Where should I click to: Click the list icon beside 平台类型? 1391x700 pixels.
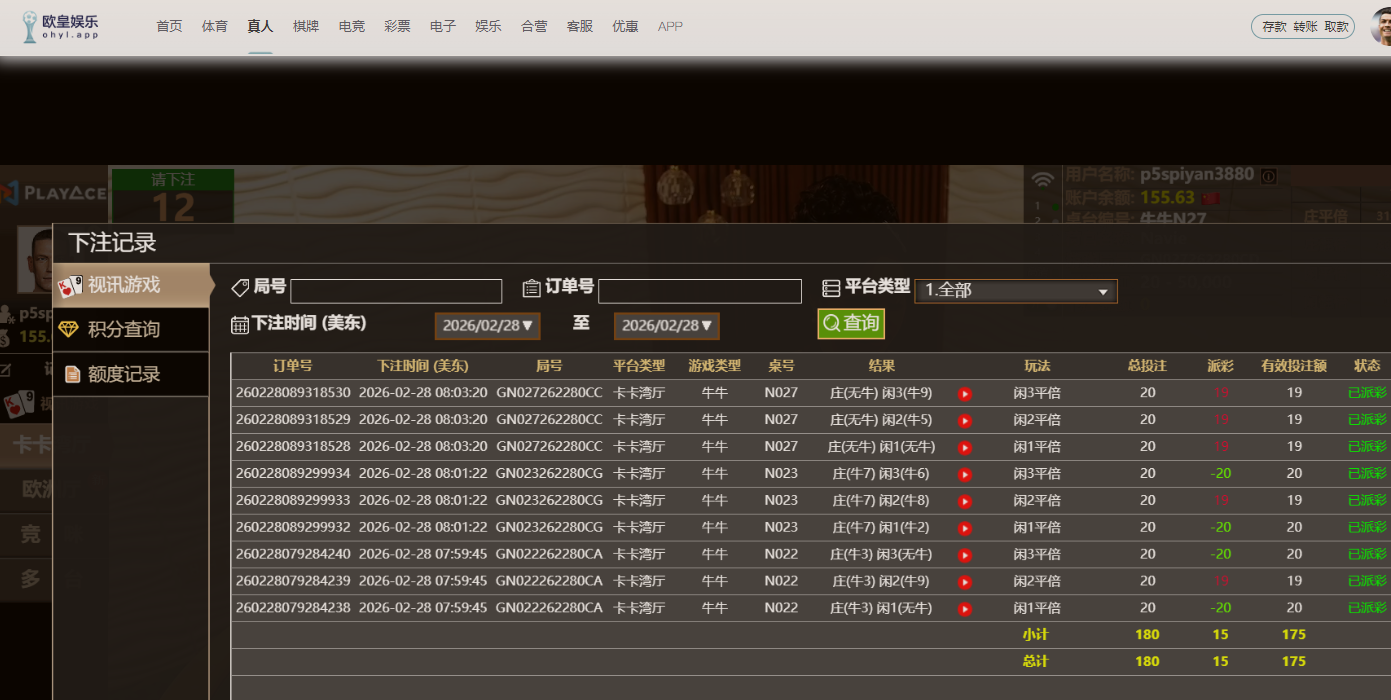[x=832, y=287]
